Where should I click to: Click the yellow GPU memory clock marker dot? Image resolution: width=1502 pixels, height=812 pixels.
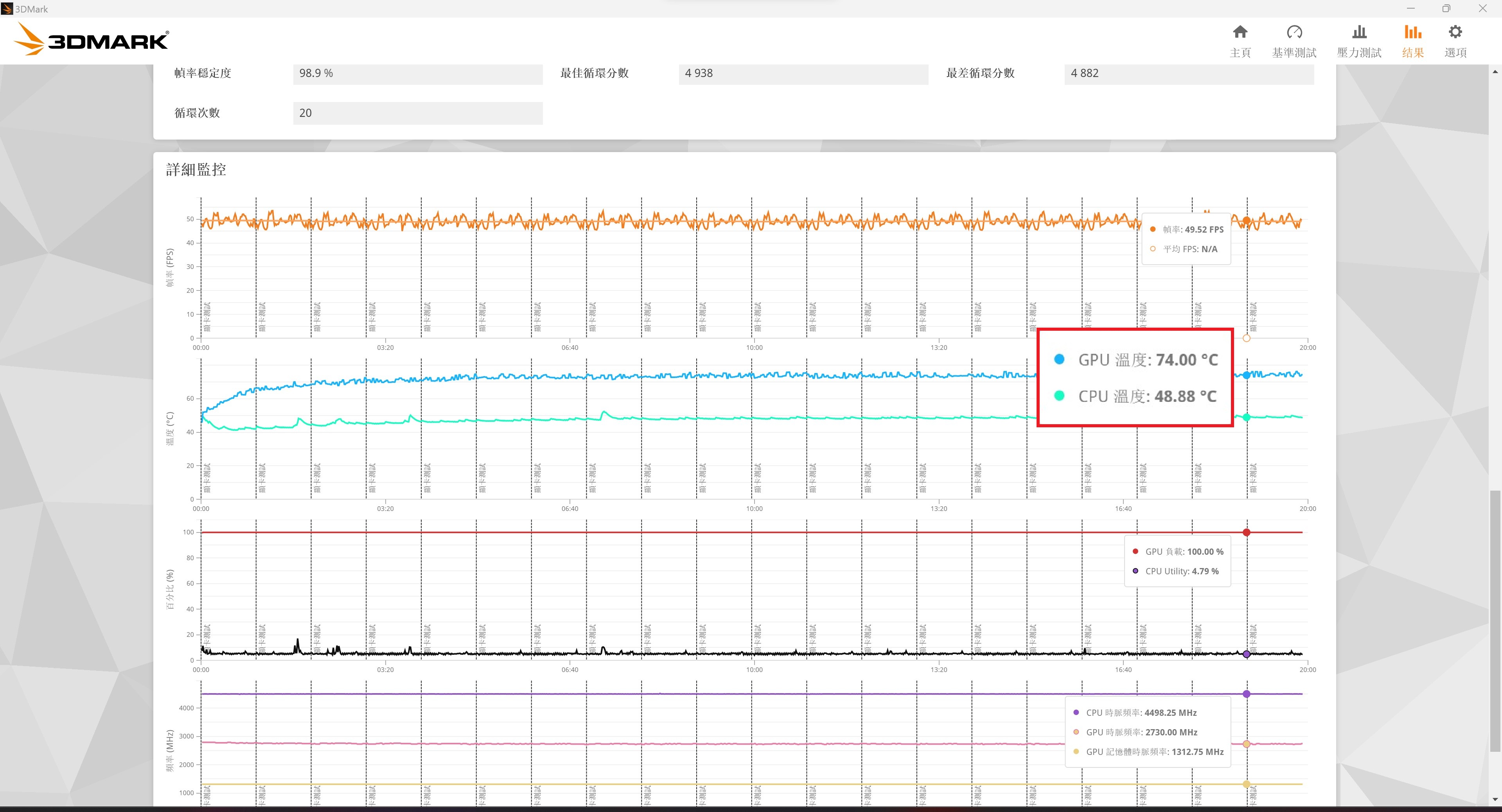pos(1247,784)
